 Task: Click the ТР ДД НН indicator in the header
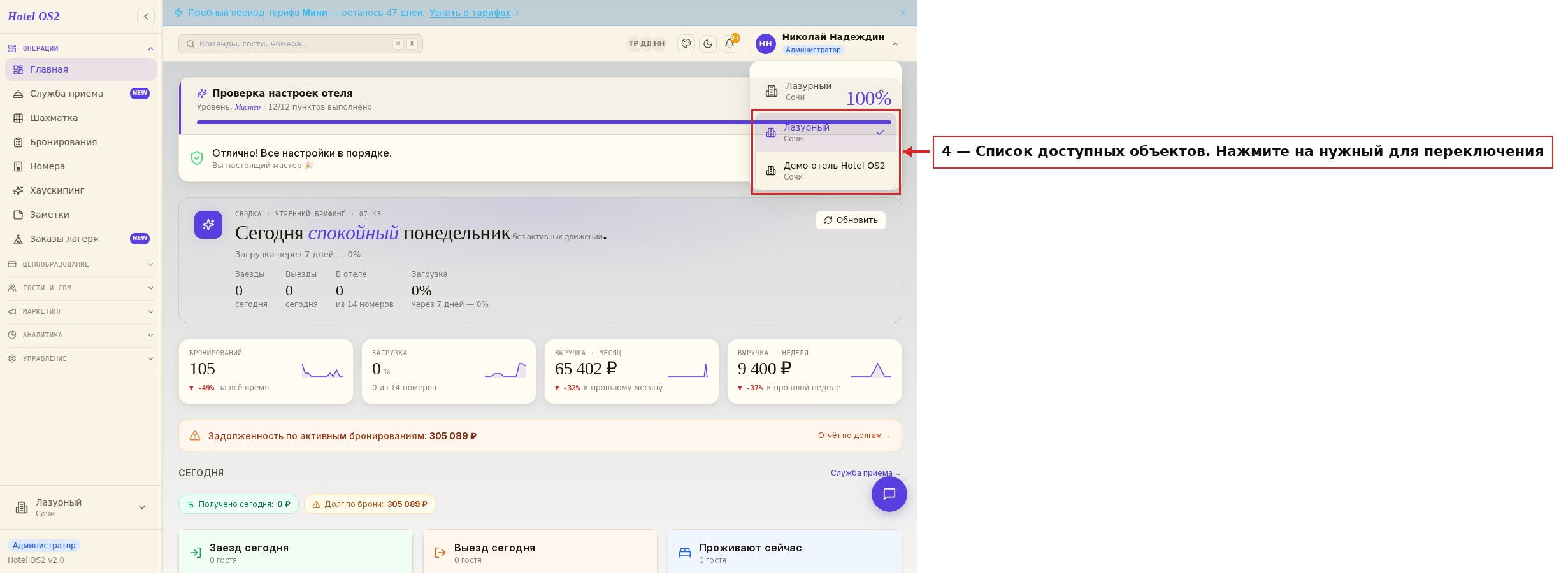tap(646, 44)
